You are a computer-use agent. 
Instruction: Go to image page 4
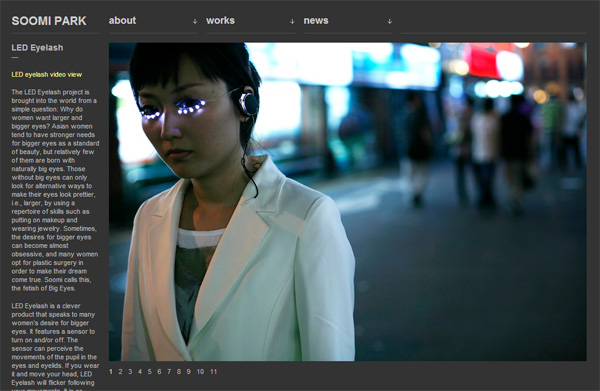click(x=140, y=371)
